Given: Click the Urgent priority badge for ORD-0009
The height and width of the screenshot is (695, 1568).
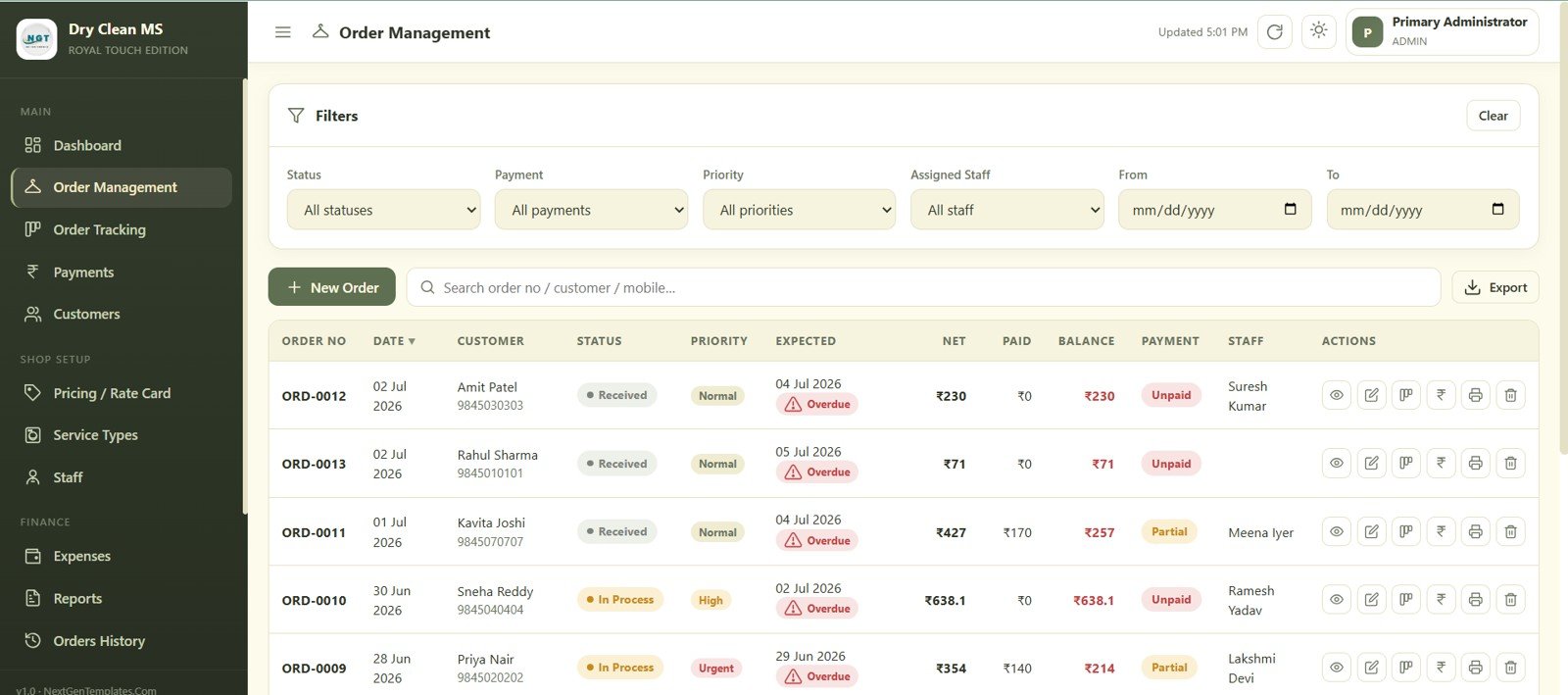Looking at the screenshot, I should pos(716,668).
